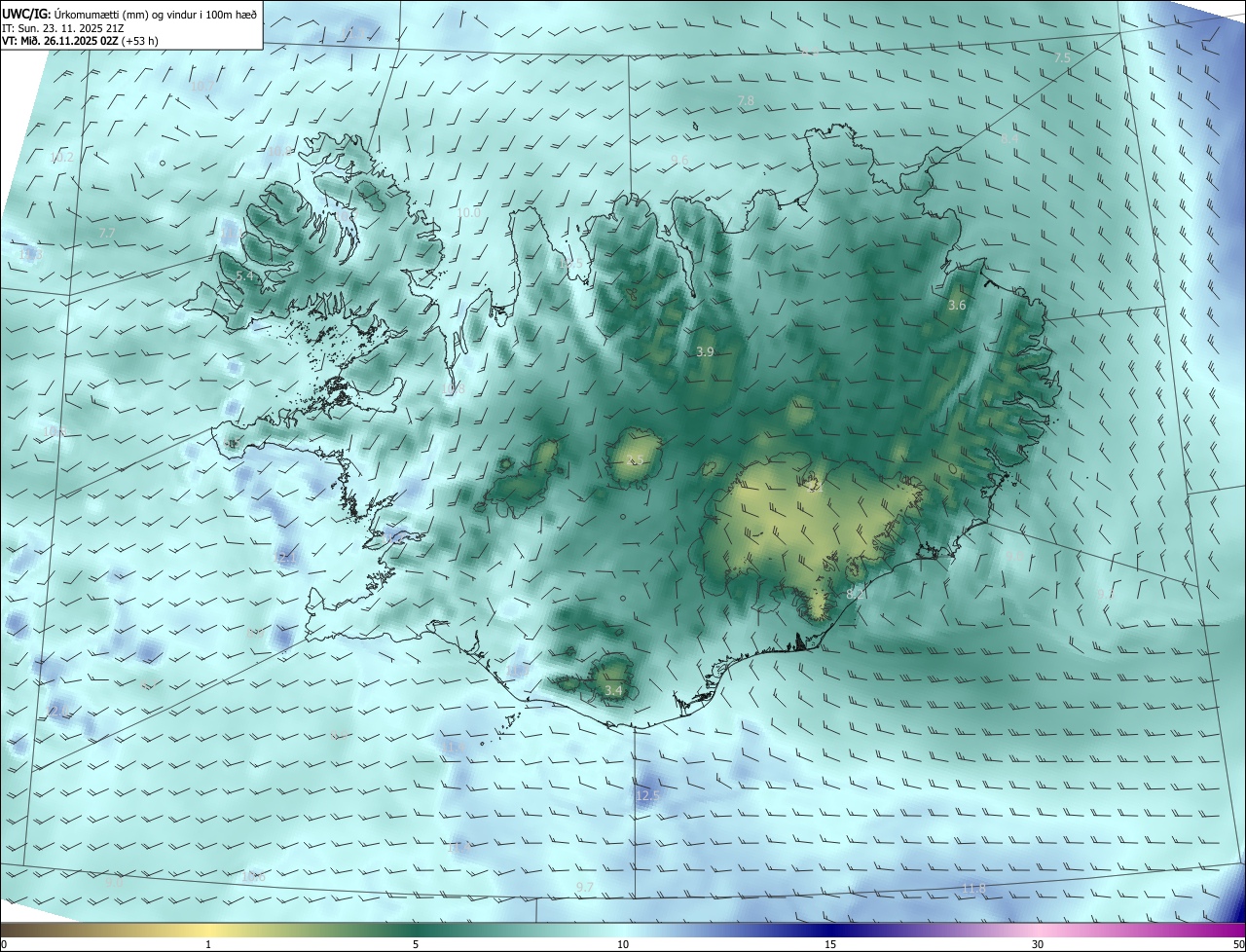Click the map value label "7.7"
1246x952 pixels.
tap(107, 234)
